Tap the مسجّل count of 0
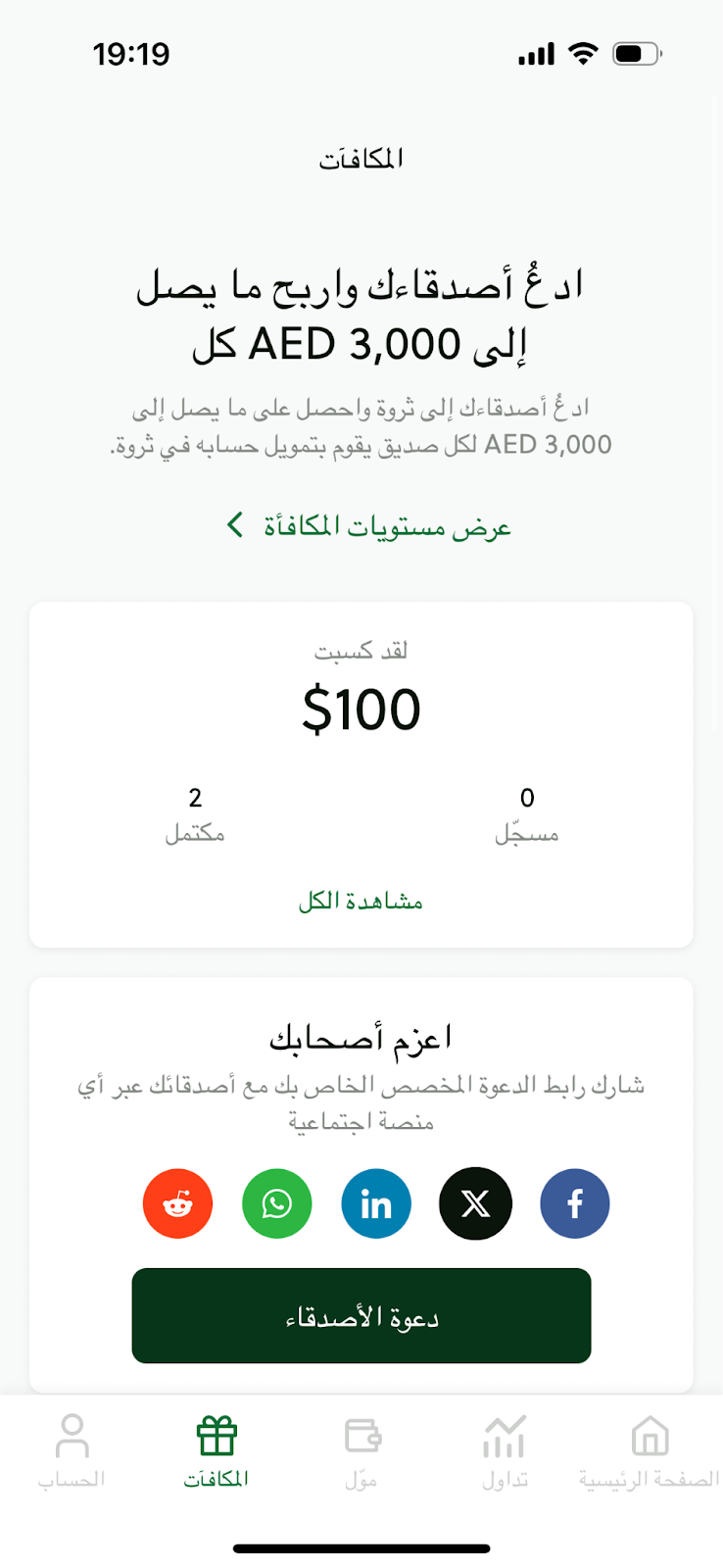The height and width of the screenshot is (1568, 723). pyautogui.click(x=527, y=798)
